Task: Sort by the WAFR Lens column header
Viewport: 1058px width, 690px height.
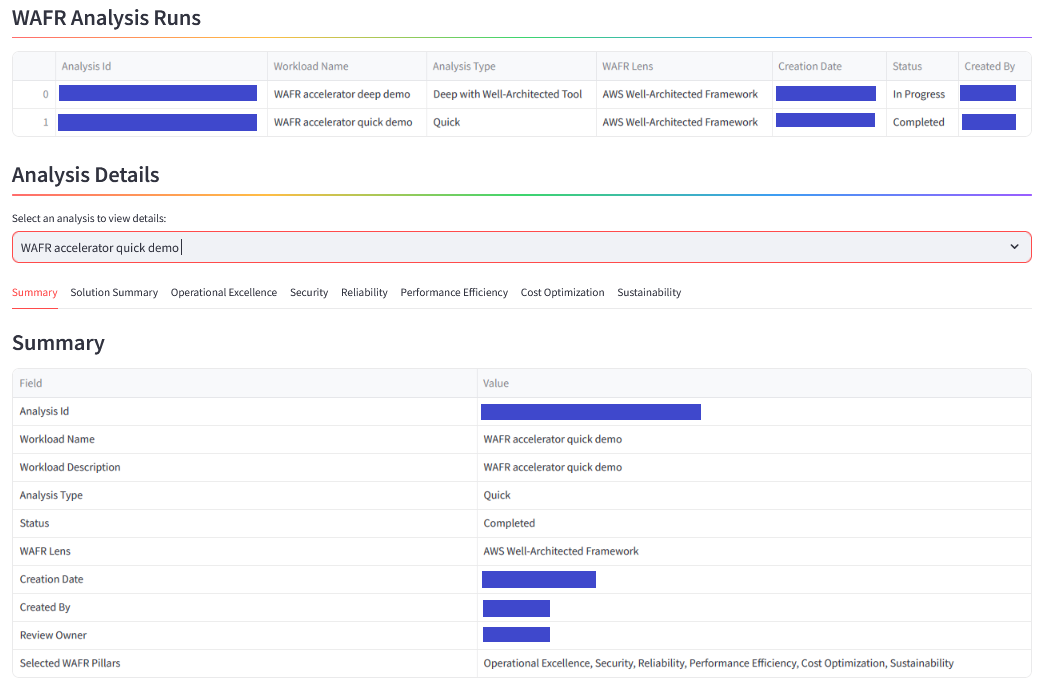Action: (684, 66)
